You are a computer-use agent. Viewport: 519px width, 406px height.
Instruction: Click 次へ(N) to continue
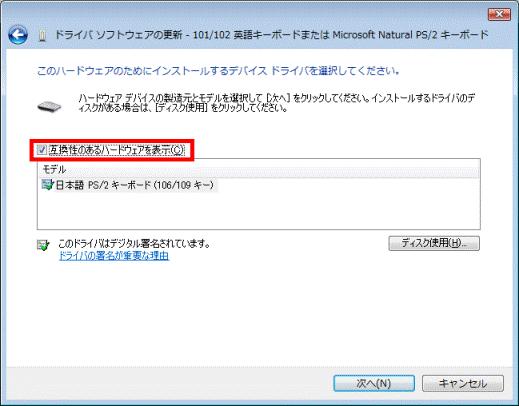pyautogui.click(x=374, y=383)
